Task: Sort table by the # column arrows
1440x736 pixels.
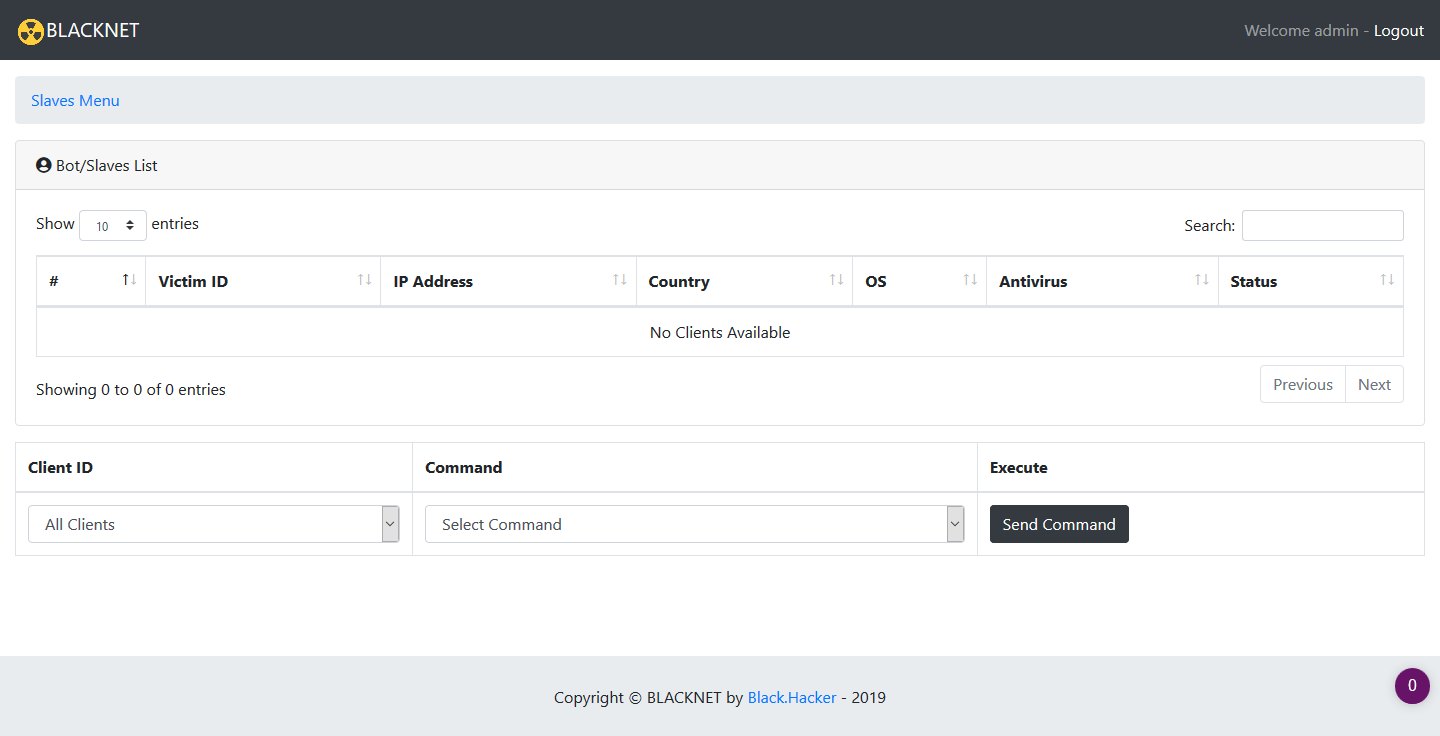Action: (x=129, y=280)
